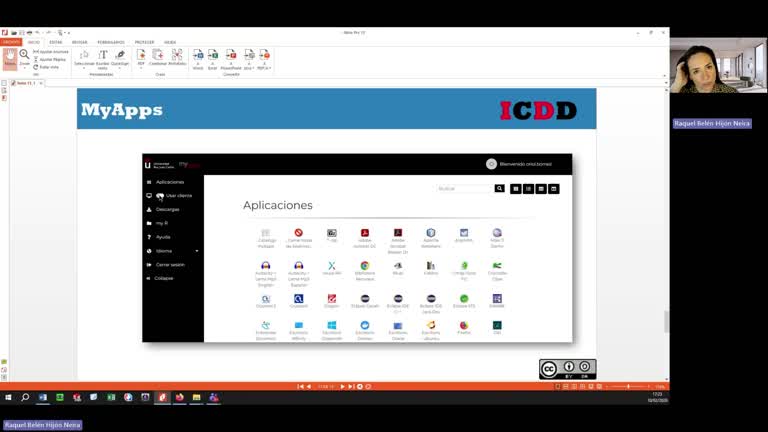The image size is (768, 432).
Task: Open the Windows Start menu
Action: (x=8, y=397)
